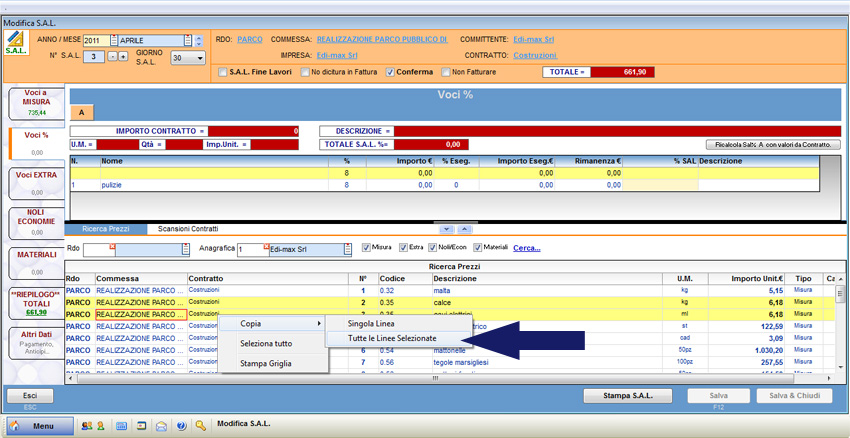Choose Tutte le Linee Selezionate
850x438 pixels.
pos(391,338)
